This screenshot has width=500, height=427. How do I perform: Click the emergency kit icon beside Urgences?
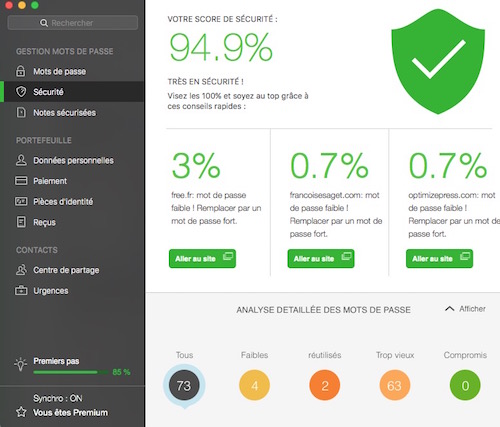pyautogui.click(x=21, y=290)
